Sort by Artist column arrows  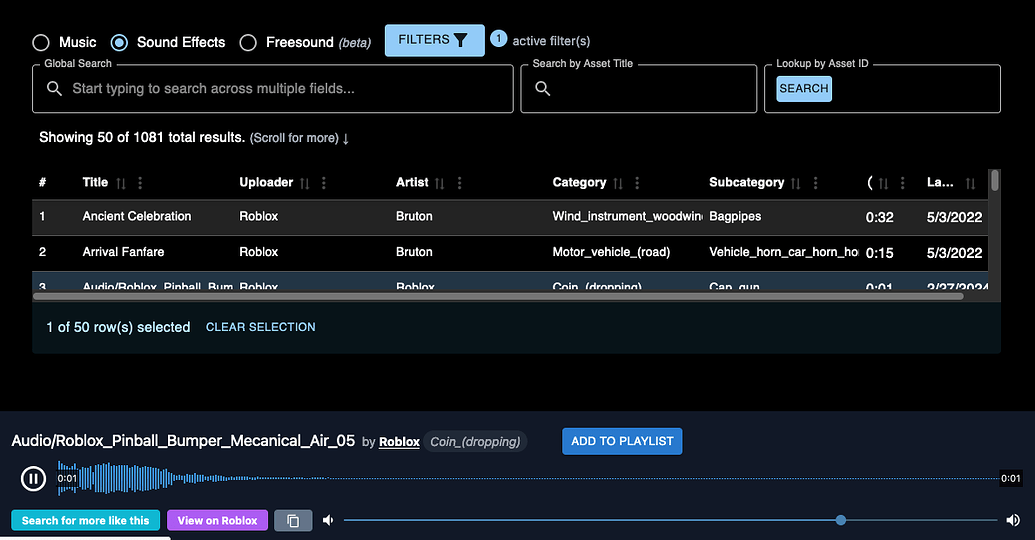(x=440, y=183)
